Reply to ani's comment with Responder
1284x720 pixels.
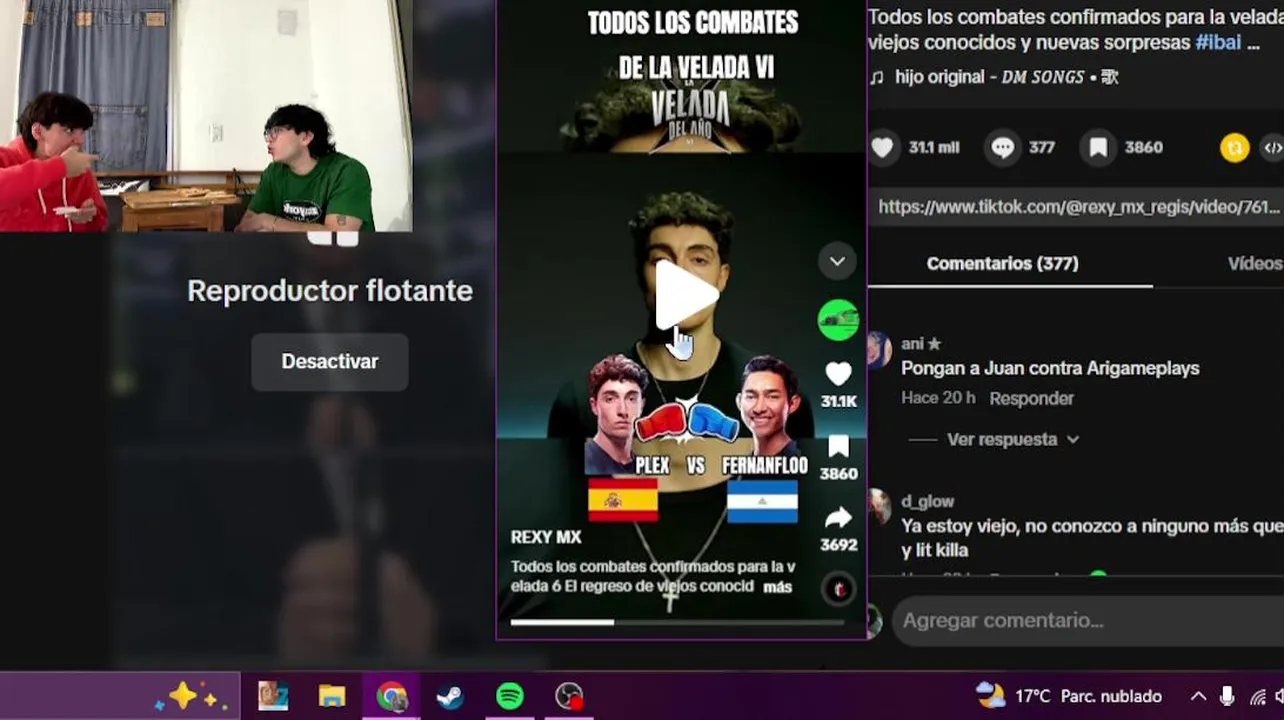coord(1031,398)
